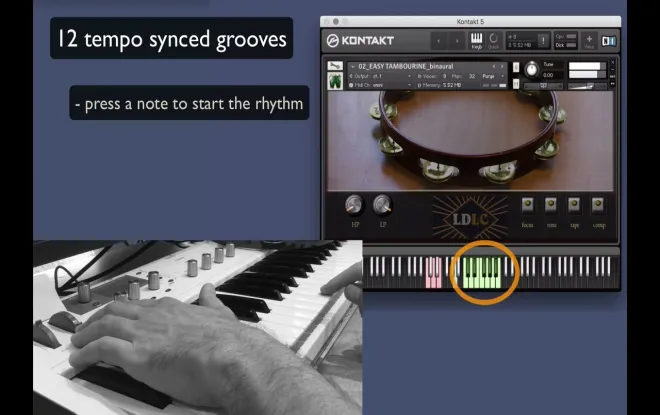Click the Tune knob
The height and width of the screenshot is (415, 660).
[532, 69]
